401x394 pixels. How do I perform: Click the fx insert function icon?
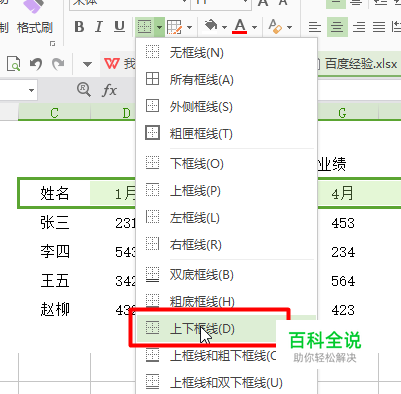(109, 90)
